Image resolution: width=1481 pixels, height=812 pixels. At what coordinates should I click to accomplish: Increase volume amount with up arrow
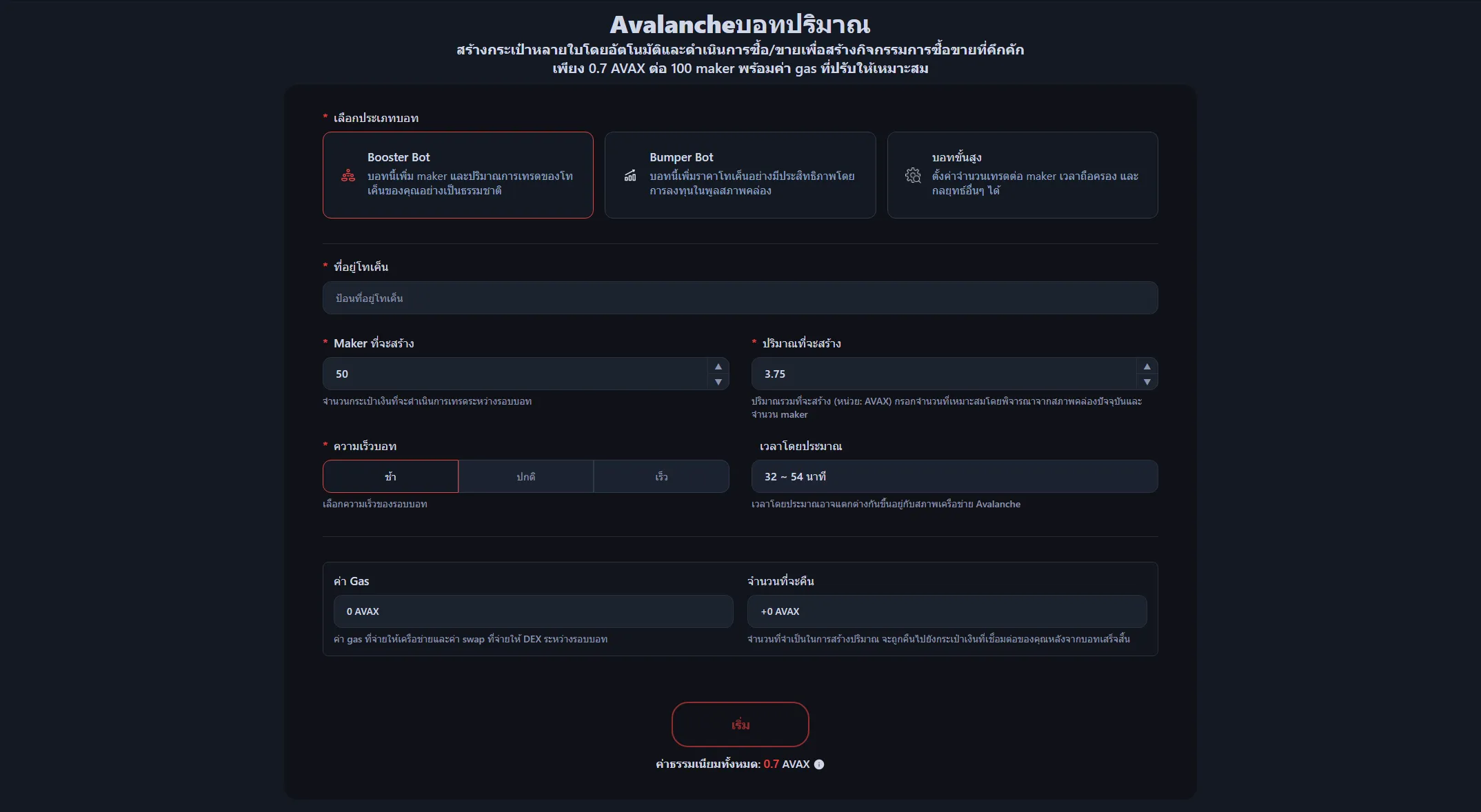(1147, 367)
